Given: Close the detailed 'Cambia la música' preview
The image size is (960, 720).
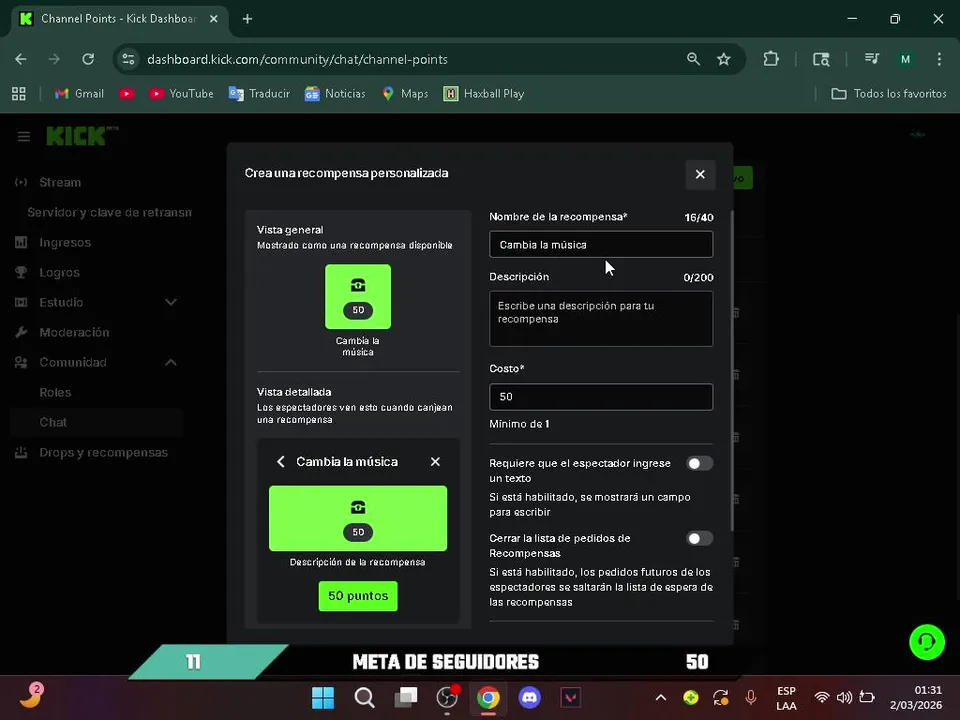Looking at the screenshot, I should tap(435, 462).
